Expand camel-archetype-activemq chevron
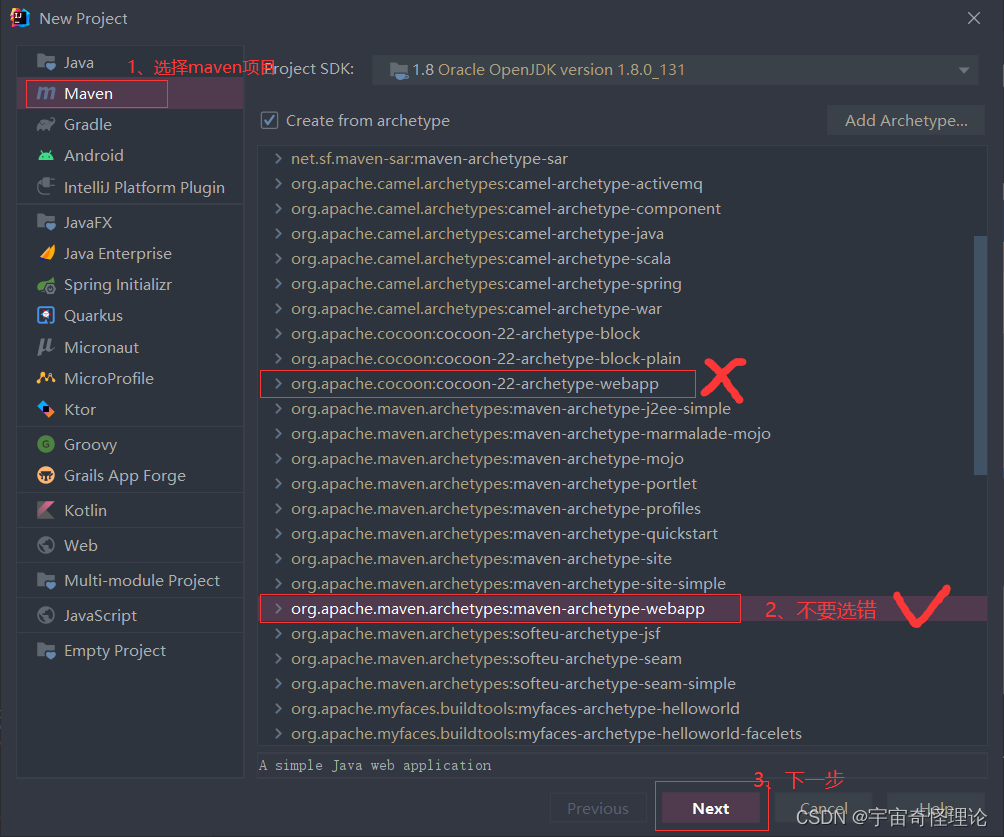Image resolution: width=1004 pixels, height=837 pixels. [x=278, y=183]
